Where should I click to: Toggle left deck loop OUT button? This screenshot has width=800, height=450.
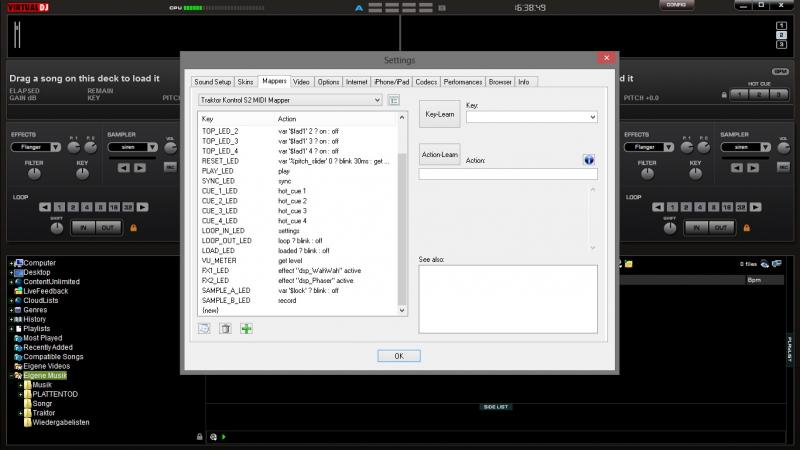click(x=108, y=228)
